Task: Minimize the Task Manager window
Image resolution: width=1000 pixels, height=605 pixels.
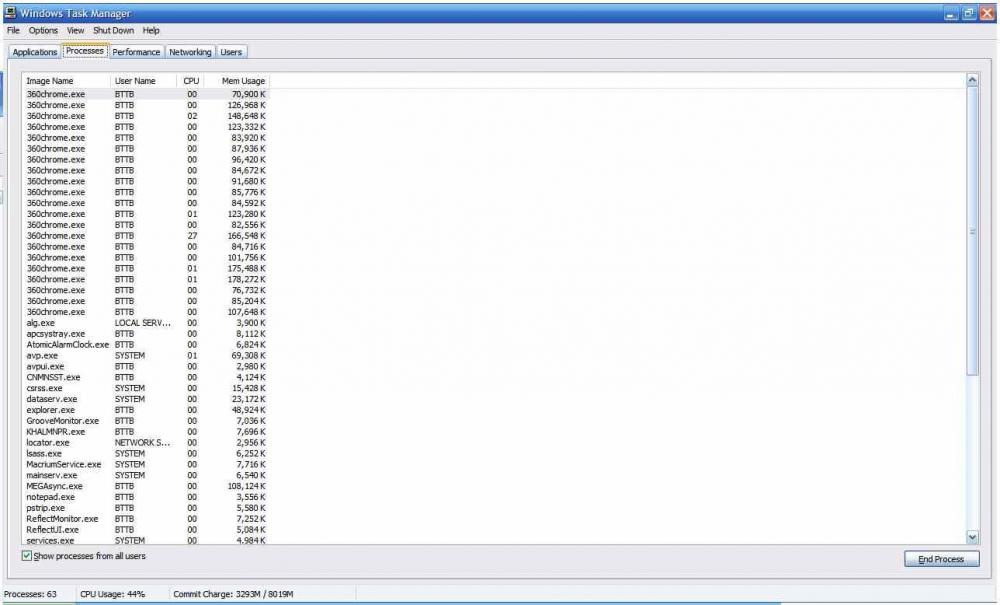Action: click(x=951, y=13)
